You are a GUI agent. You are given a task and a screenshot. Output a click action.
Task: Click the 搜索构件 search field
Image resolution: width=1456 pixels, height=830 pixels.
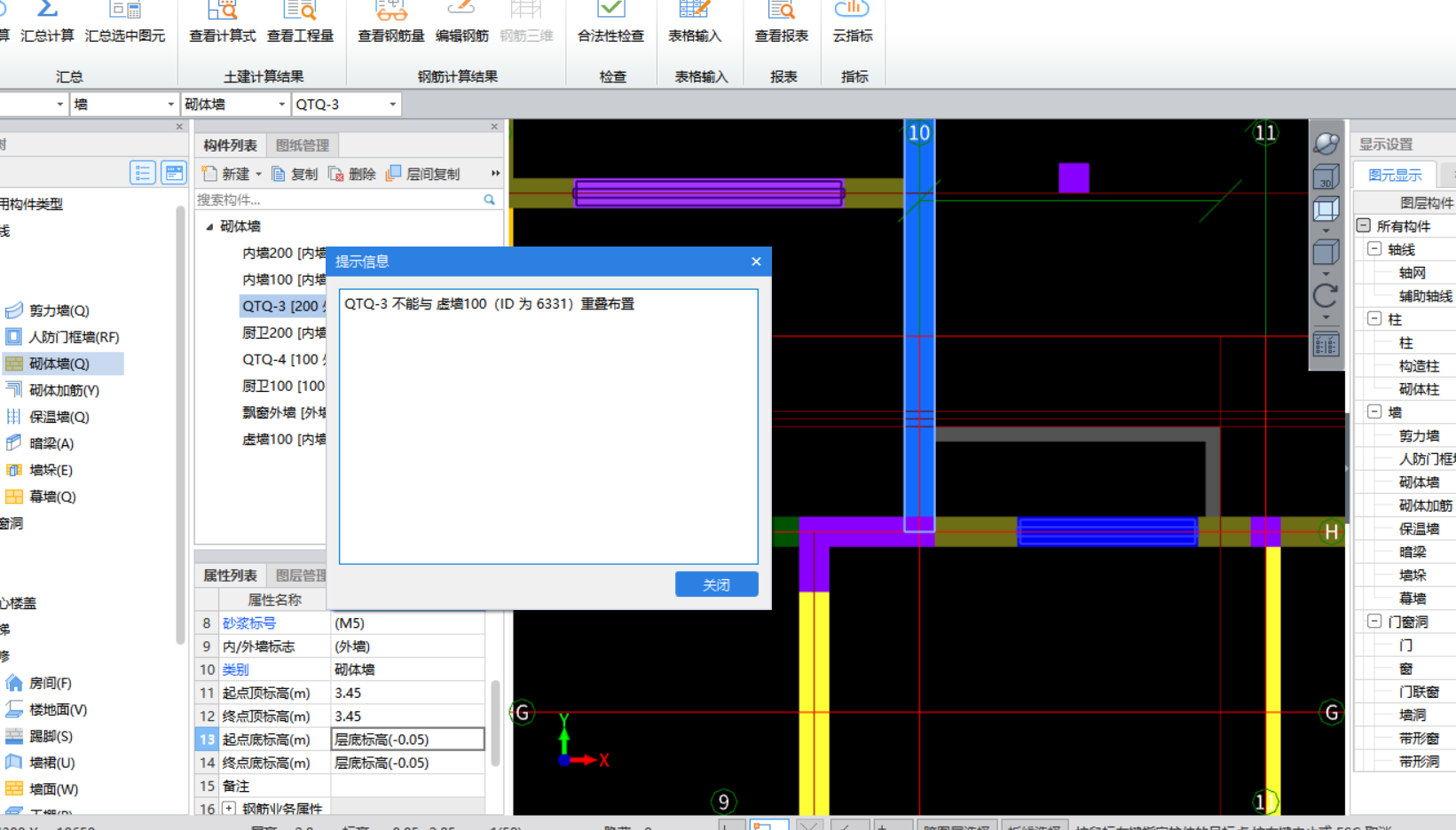337,200
